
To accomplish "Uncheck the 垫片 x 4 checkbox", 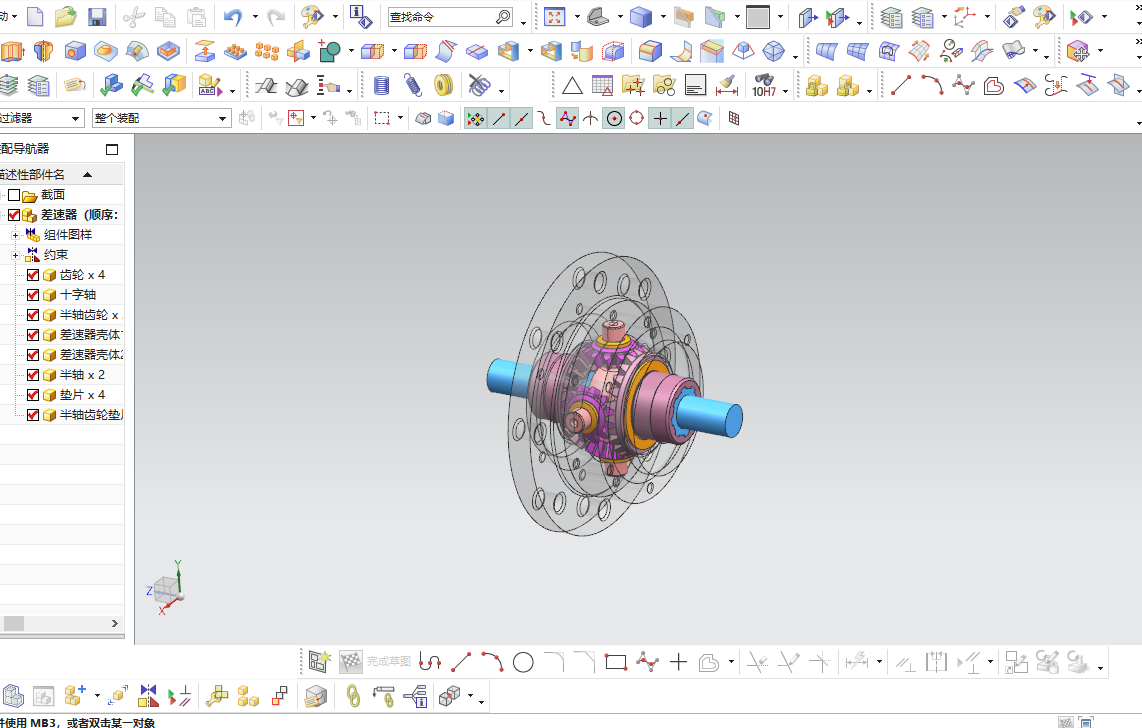I will pyautogui.click(x=33, y=395).
